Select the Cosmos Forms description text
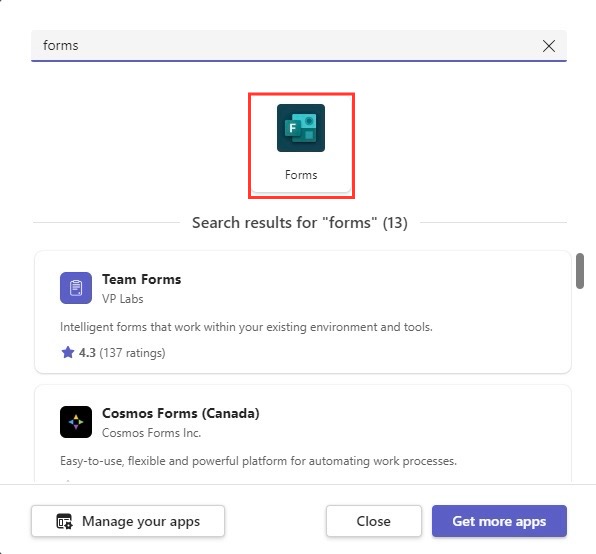Image resolution: width=596 pixels, height=554 pixels. click(x=258, y=461)
